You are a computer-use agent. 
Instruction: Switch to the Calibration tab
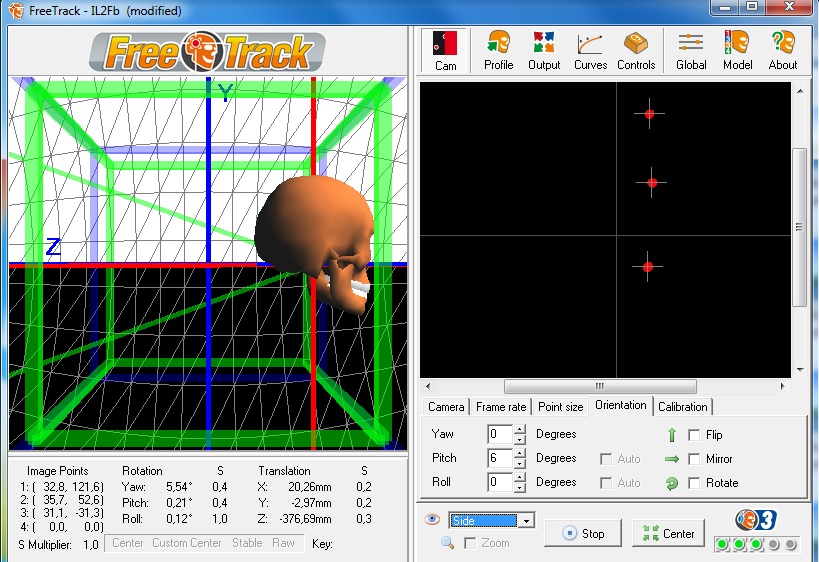point(683,407)
